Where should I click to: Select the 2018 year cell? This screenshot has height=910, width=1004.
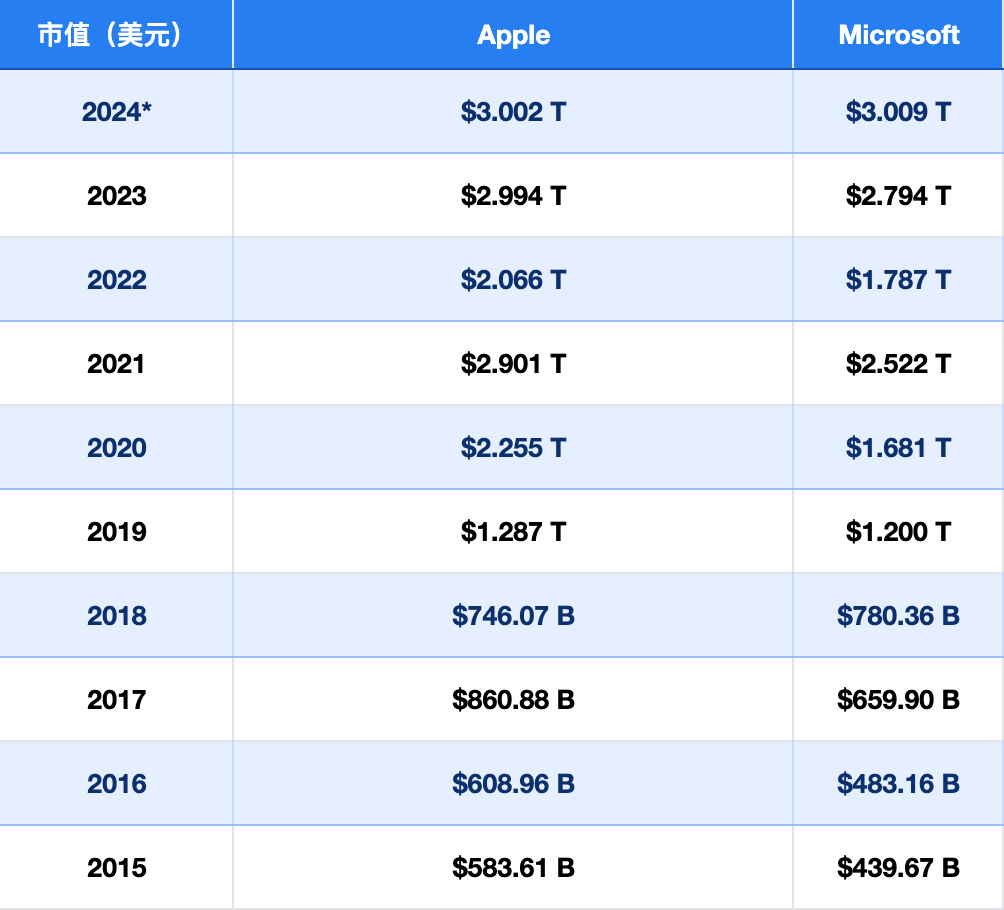click(117, 615)
